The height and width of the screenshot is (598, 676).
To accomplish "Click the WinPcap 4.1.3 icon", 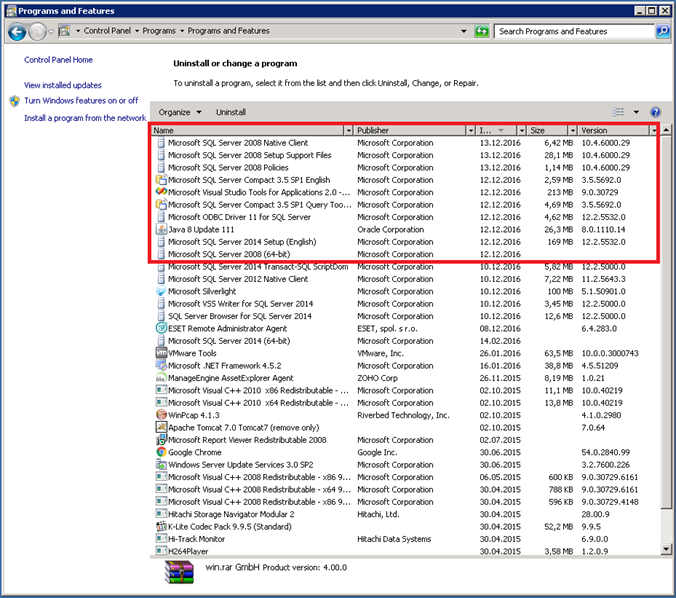I will coord(161,415).
